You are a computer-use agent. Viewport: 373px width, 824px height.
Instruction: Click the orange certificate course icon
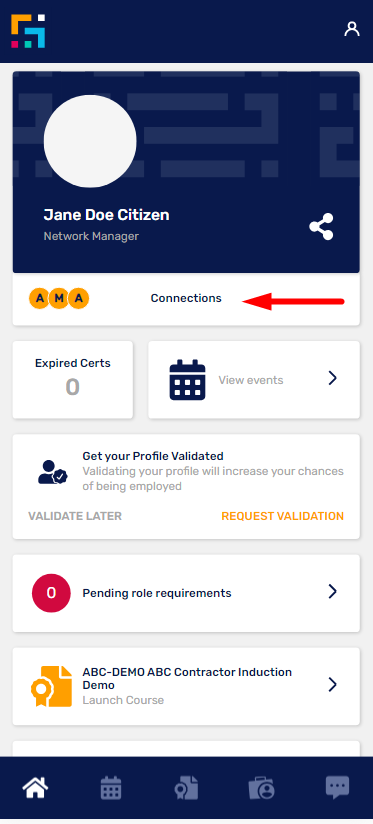pos(51,686)
